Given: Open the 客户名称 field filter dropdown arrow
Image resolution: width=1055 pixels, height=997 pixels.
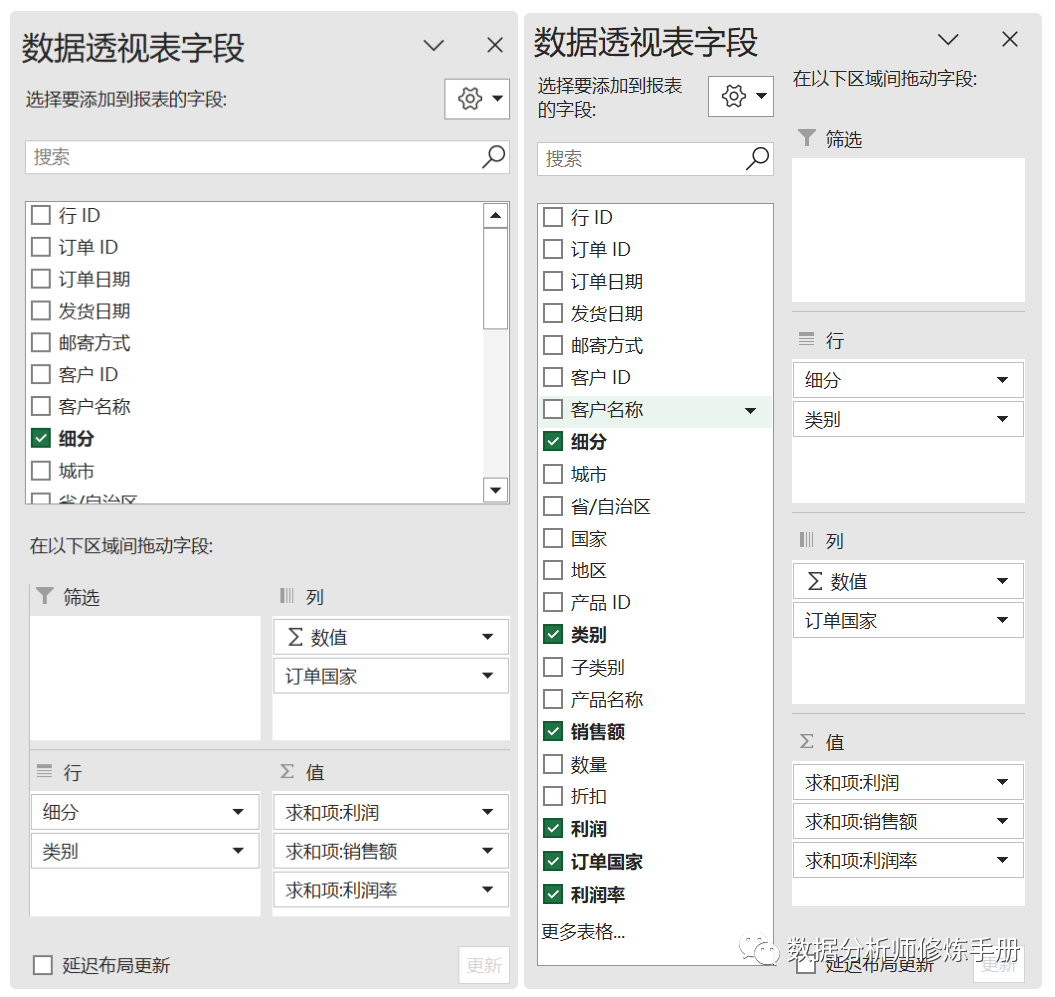Looking at the screenshot, I should (751, 411).
